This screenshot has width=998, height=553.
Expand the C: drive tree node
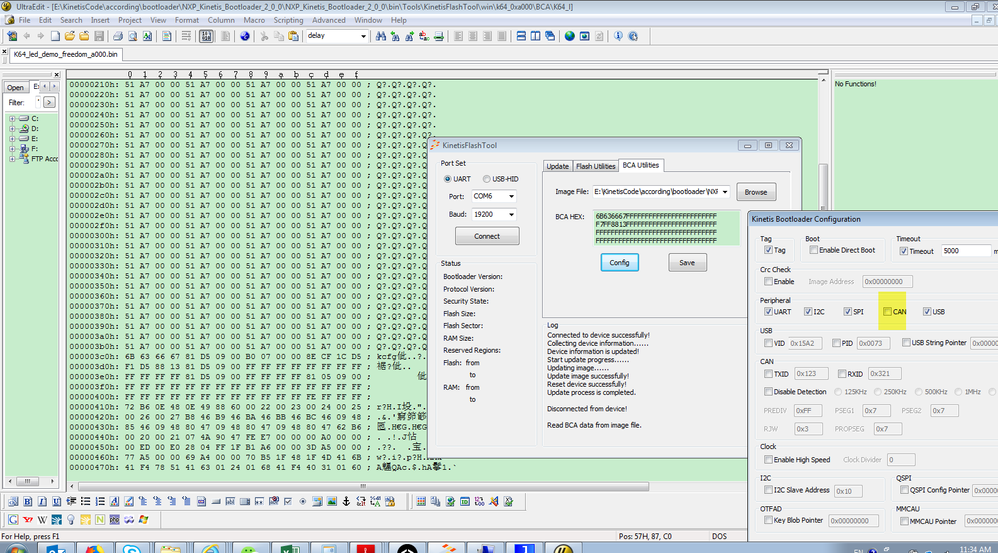pyautogui.click(x=12, y=118)
